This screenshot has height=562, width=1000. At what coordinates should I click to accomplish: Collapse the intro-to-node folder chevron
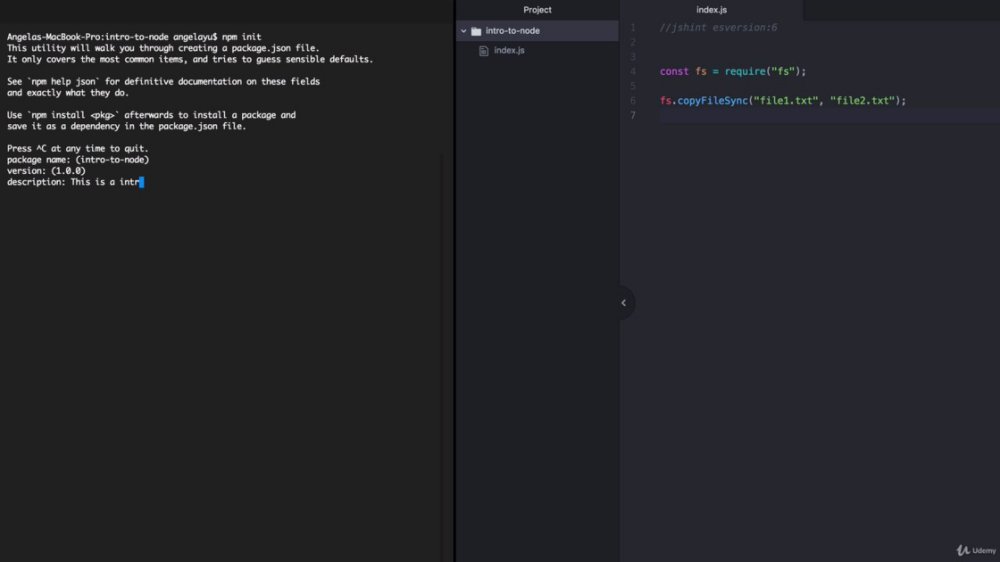pos(464,31)
